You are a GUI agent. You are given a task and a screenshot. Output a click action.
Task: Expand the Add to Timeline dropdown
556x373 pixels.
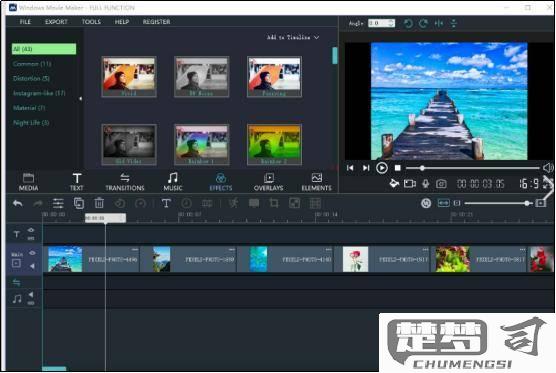point(293,37)
